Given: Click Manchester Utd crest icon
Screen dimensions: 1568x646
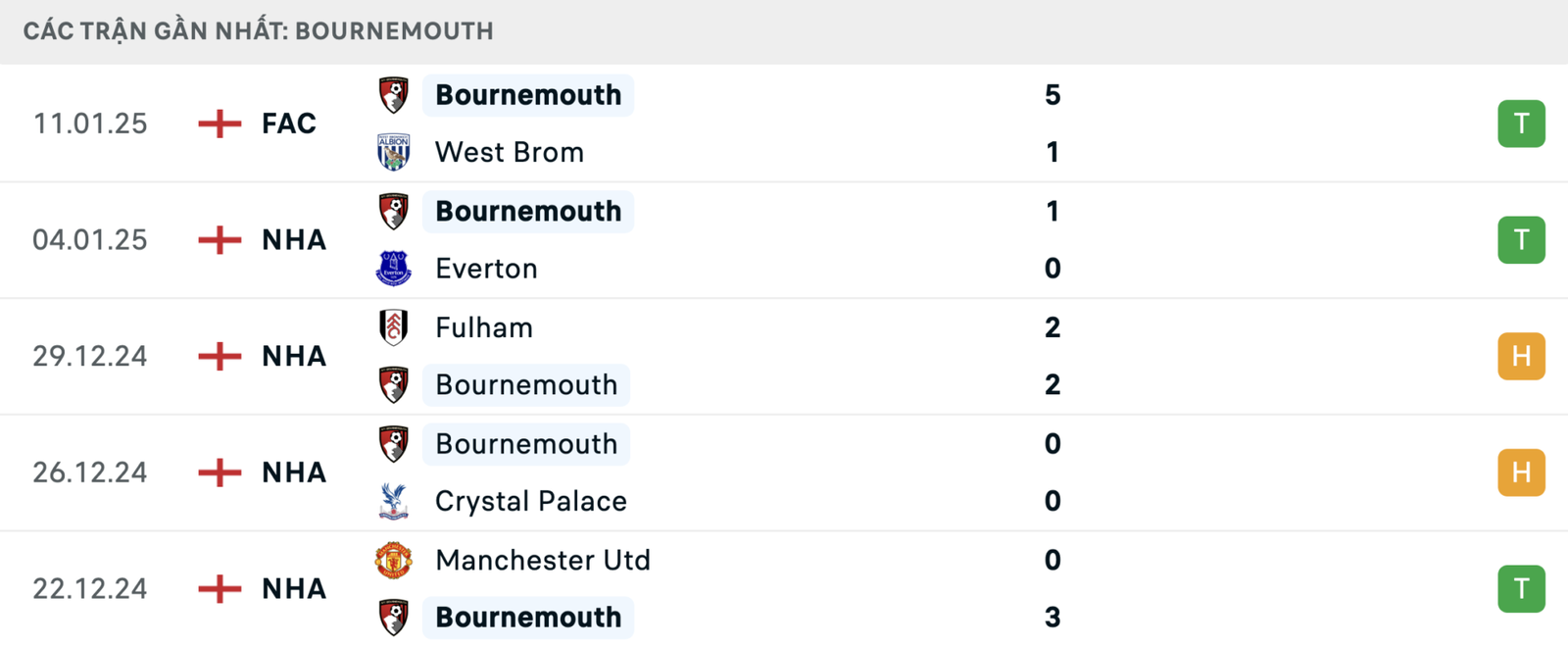Looking at the screenshot, I should [x=393, y=560].
